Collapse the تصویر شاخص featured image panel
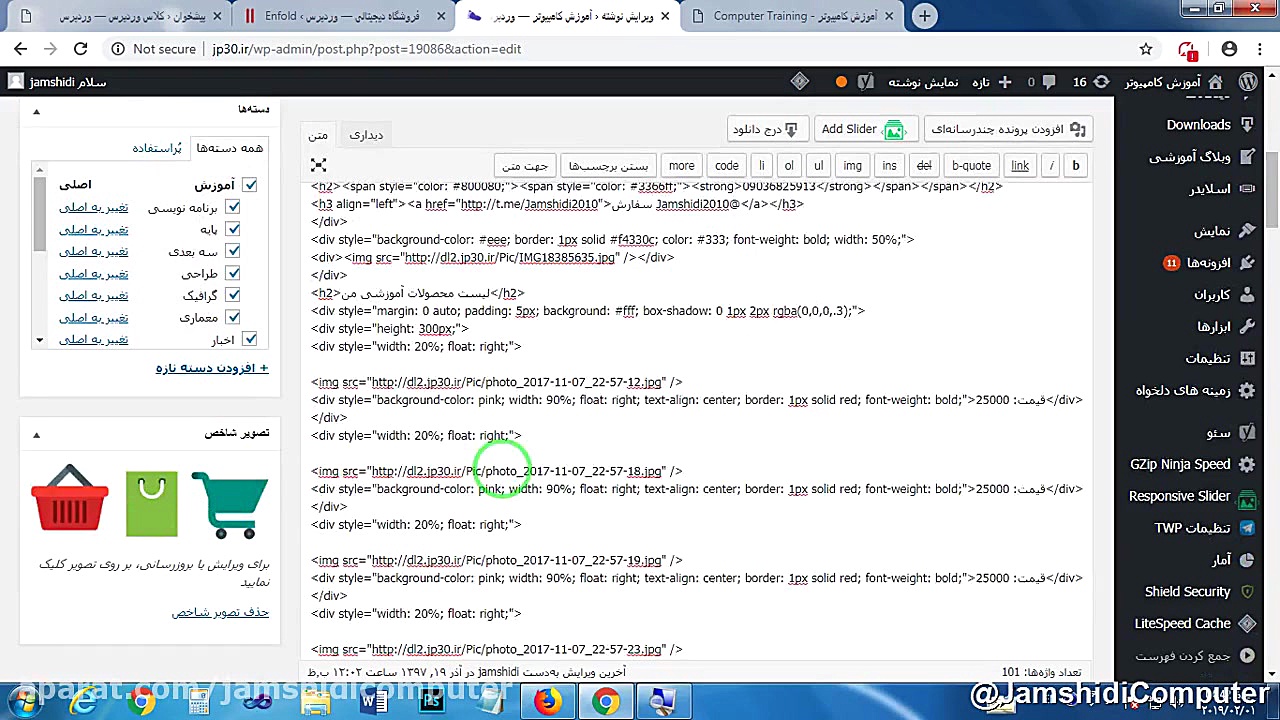The image size is (1280, 720). [36, 434]
